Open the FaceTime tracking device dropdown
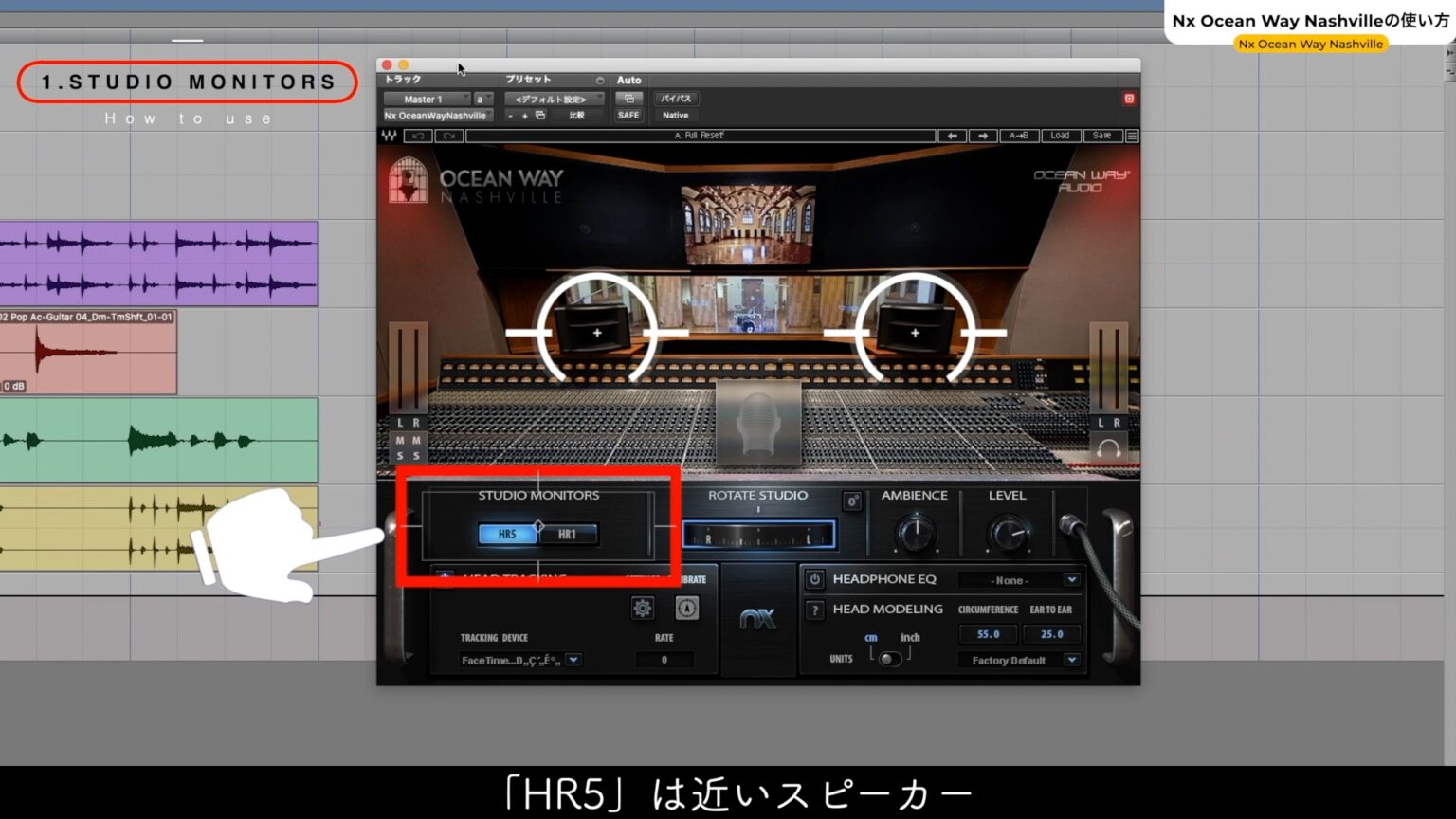Viewport: 1456px width, 819px height. click(520, 660)
